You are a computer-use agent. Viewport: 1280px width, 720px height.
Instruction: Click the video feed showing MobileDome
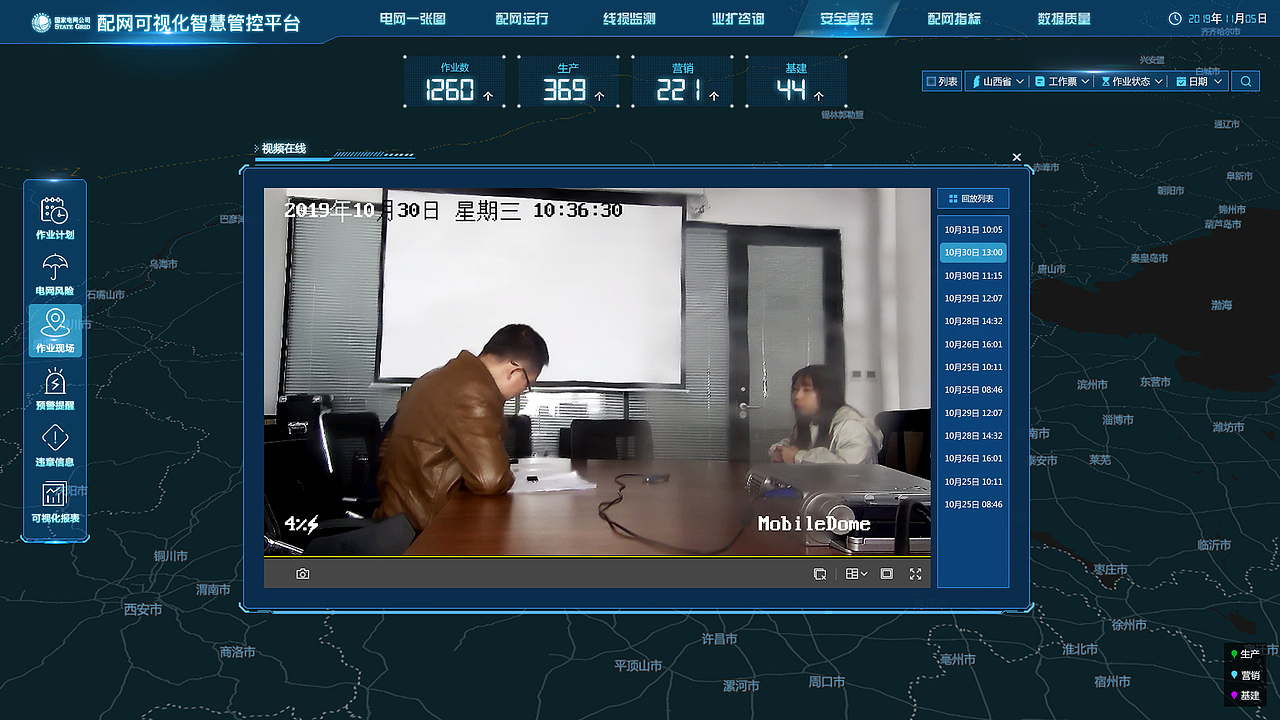coord(597,371)
